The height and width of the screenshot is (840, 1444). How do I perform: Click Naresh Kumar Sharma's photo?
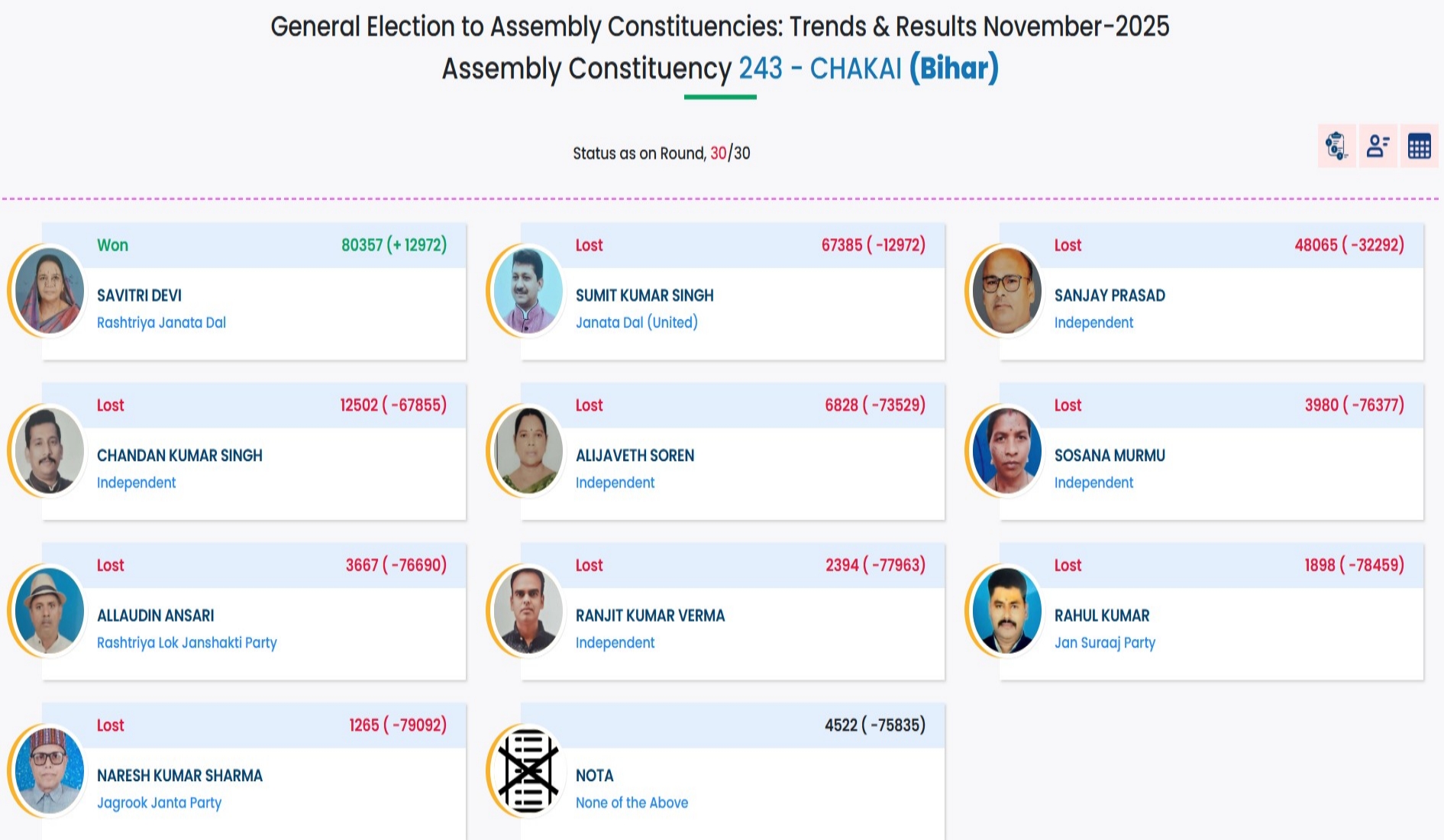[50, 771]
